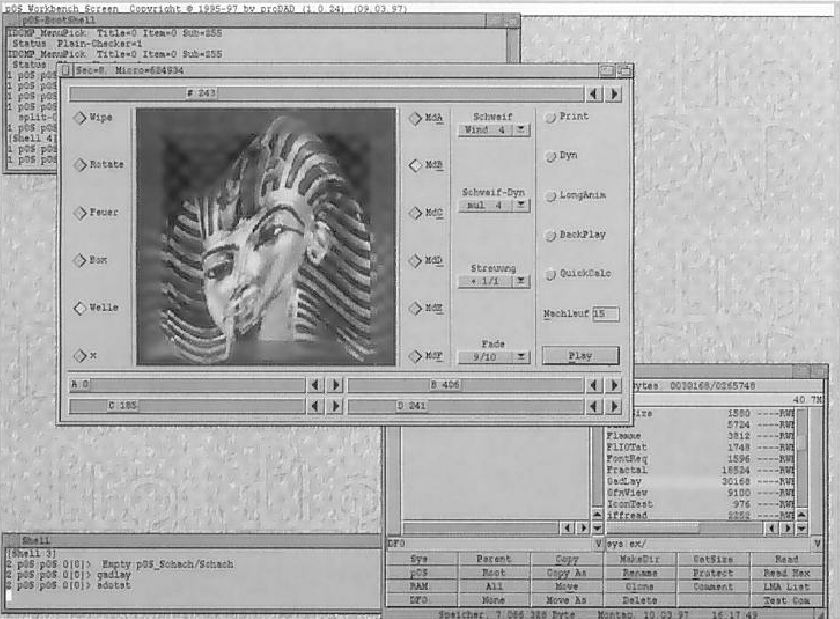The width and height of the screenshot is (840, 619).
Task: Increase slider A with its right arrow
Action: point(335,385)
